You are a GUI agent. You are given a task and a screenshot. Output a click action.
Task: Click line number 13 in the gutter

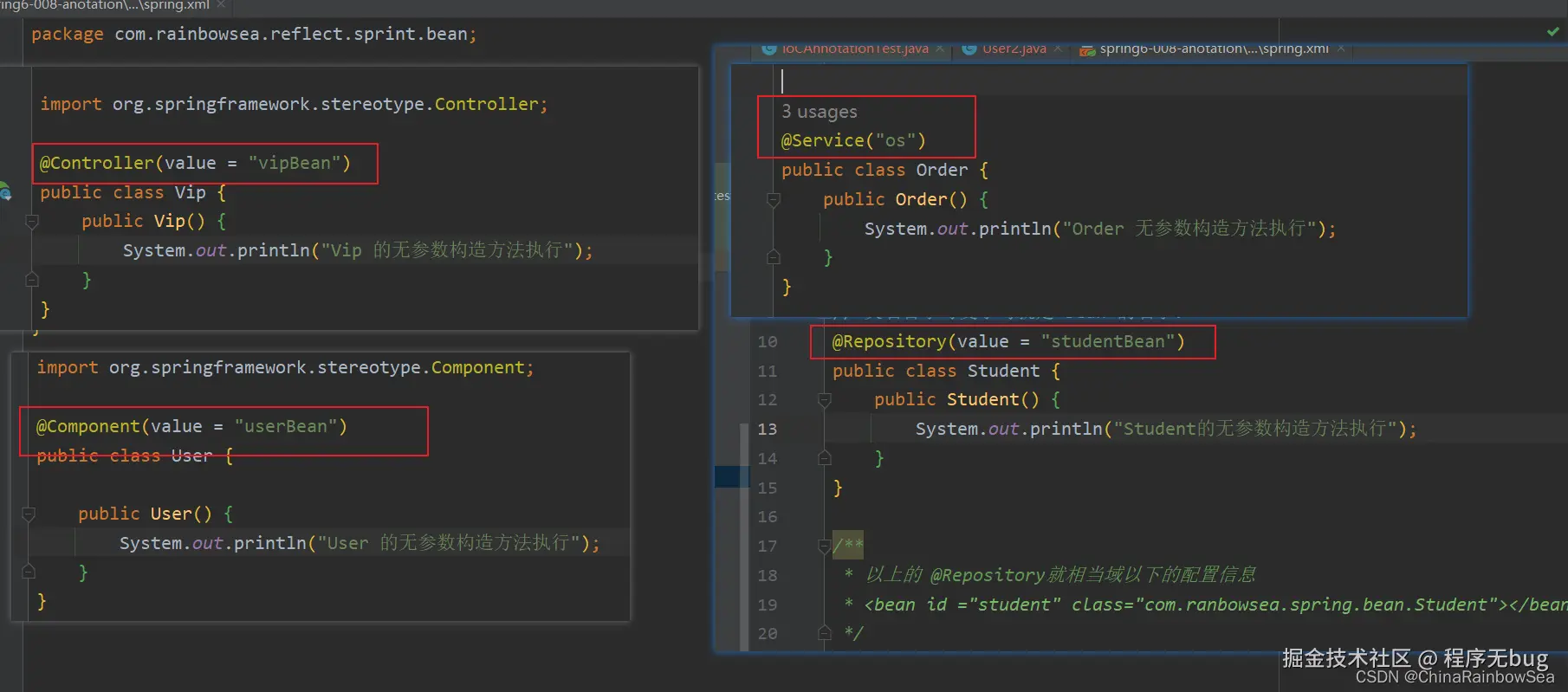[x=768, y=429]
